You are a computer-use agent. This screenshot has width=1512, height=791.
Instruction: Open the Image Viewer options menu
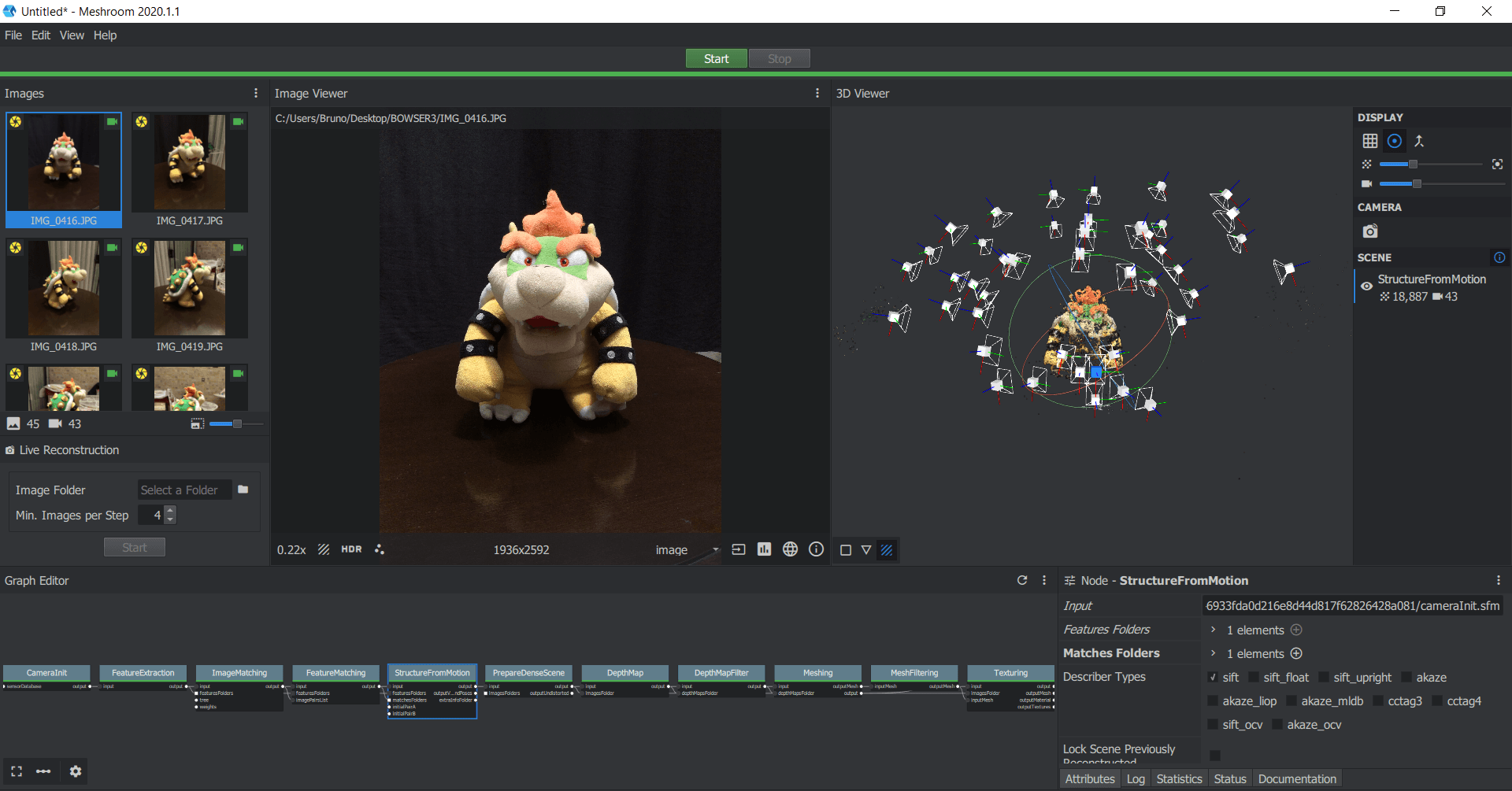pyautogui.click(x=817, y=93)
